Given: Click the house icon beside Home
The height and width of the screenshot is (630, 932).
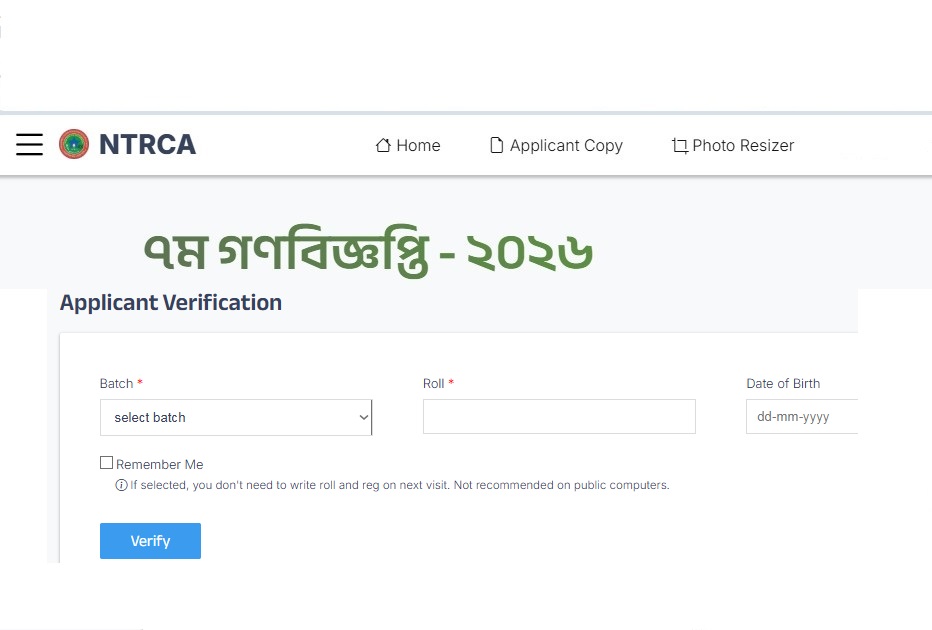Looking at the screenshot, I should (382, 146).
